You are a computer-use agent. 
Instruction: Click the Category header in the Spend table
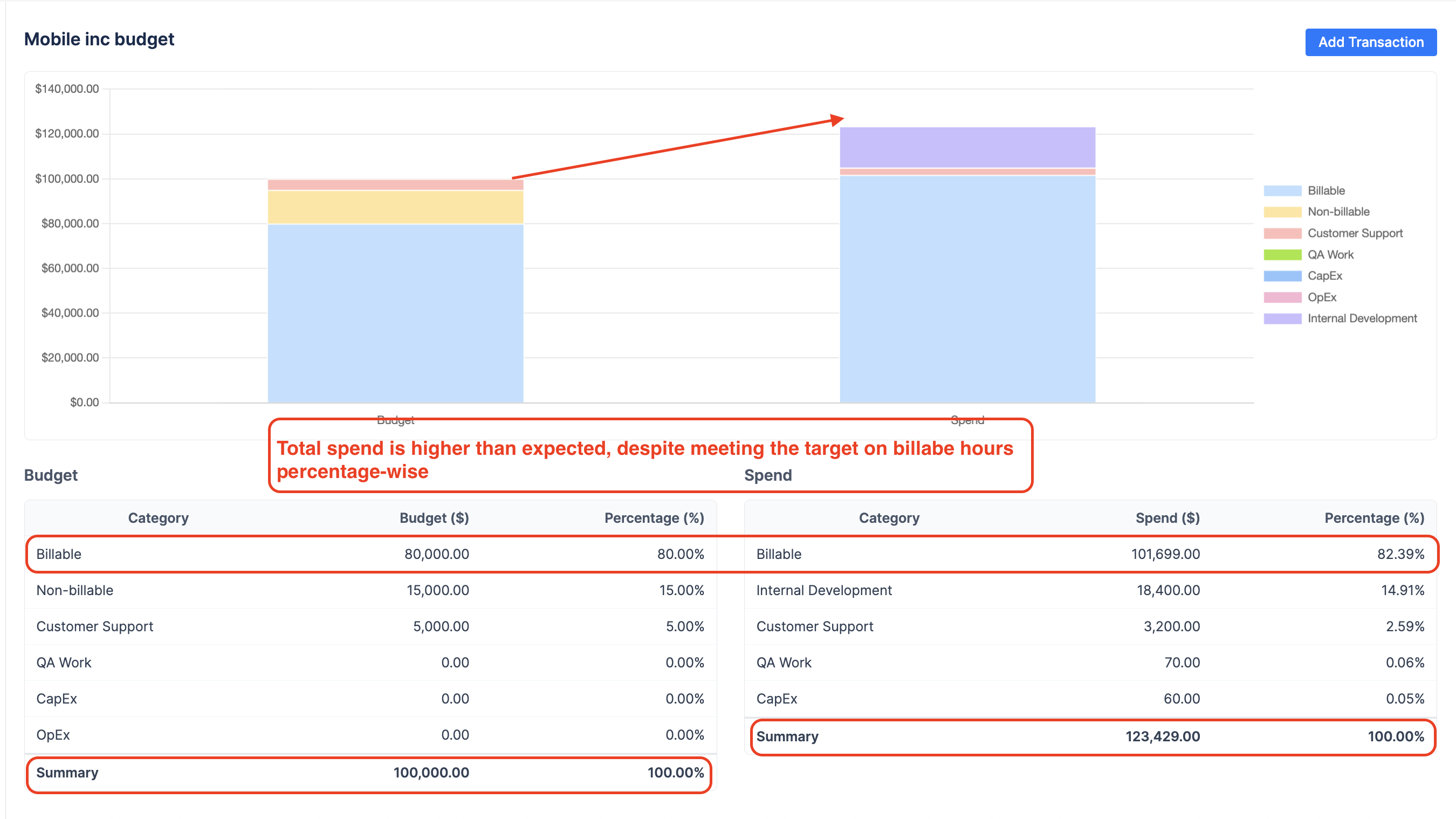coord(889,518)
